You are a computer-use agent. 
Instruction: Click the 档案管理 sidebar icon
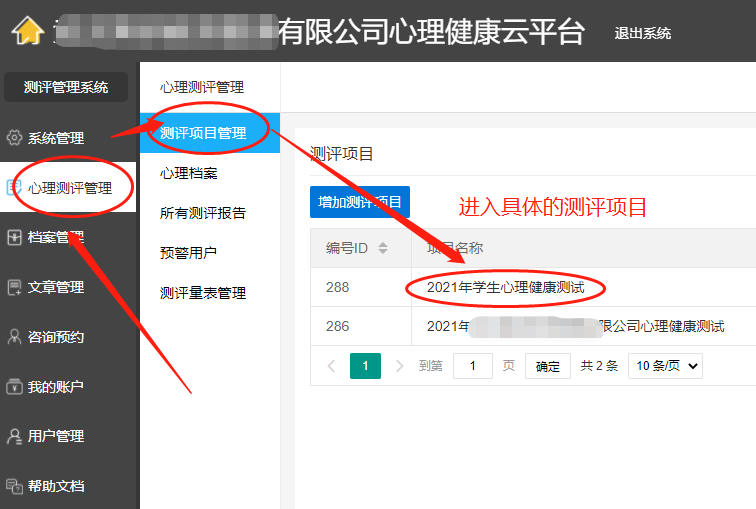(x=14, y=237)
